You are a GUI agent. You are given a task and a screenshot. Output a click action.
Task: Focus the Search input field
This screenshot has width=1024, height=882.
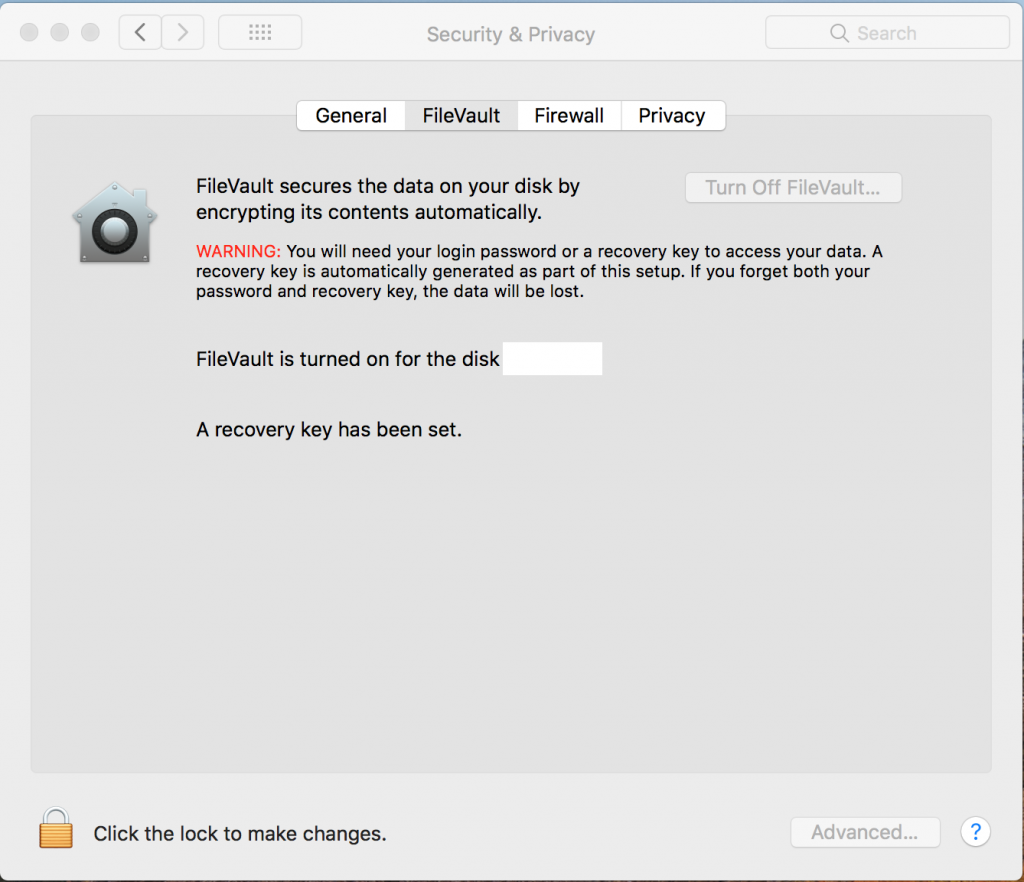[887, 32]
